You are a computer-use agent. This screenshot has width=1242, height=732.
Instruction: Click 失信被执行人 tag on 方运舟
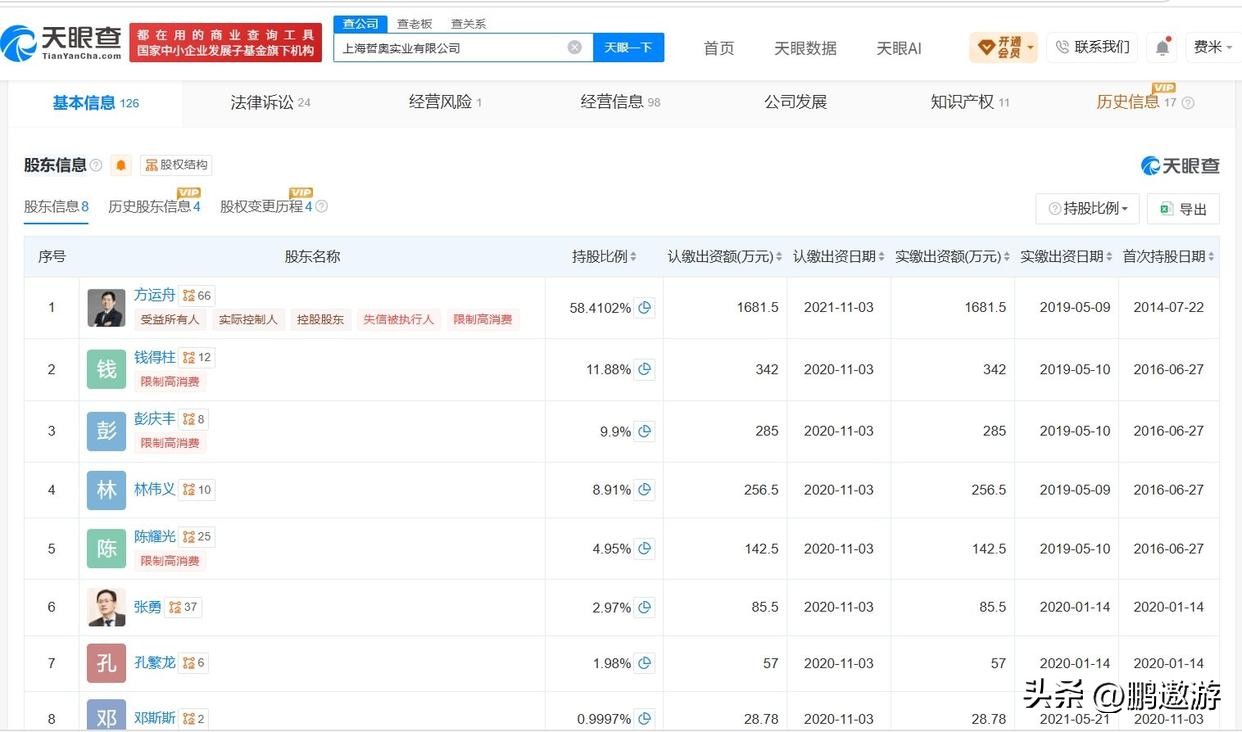click(398, 319)
